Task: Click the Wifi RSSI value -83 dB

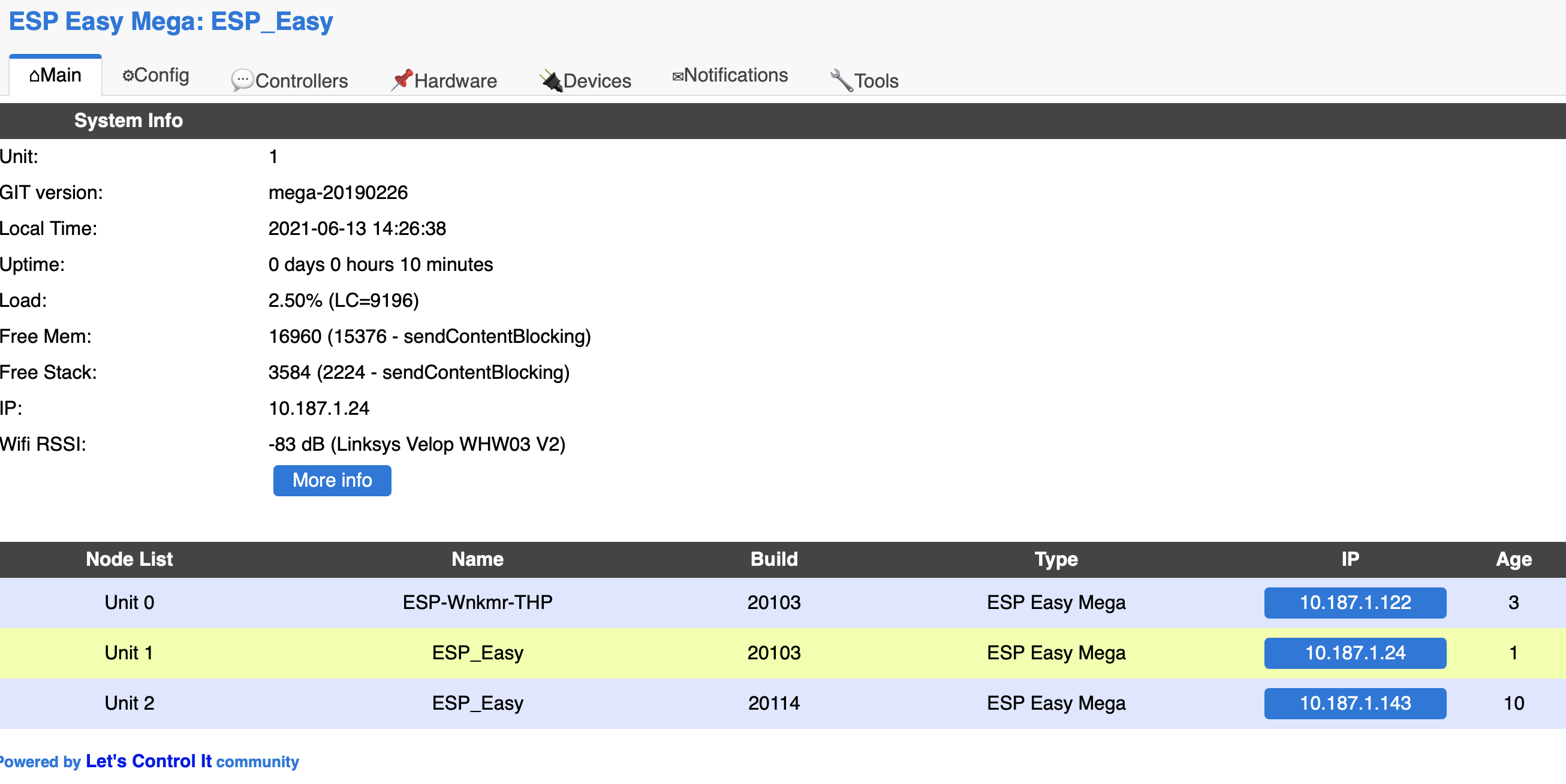Action: 297,444
